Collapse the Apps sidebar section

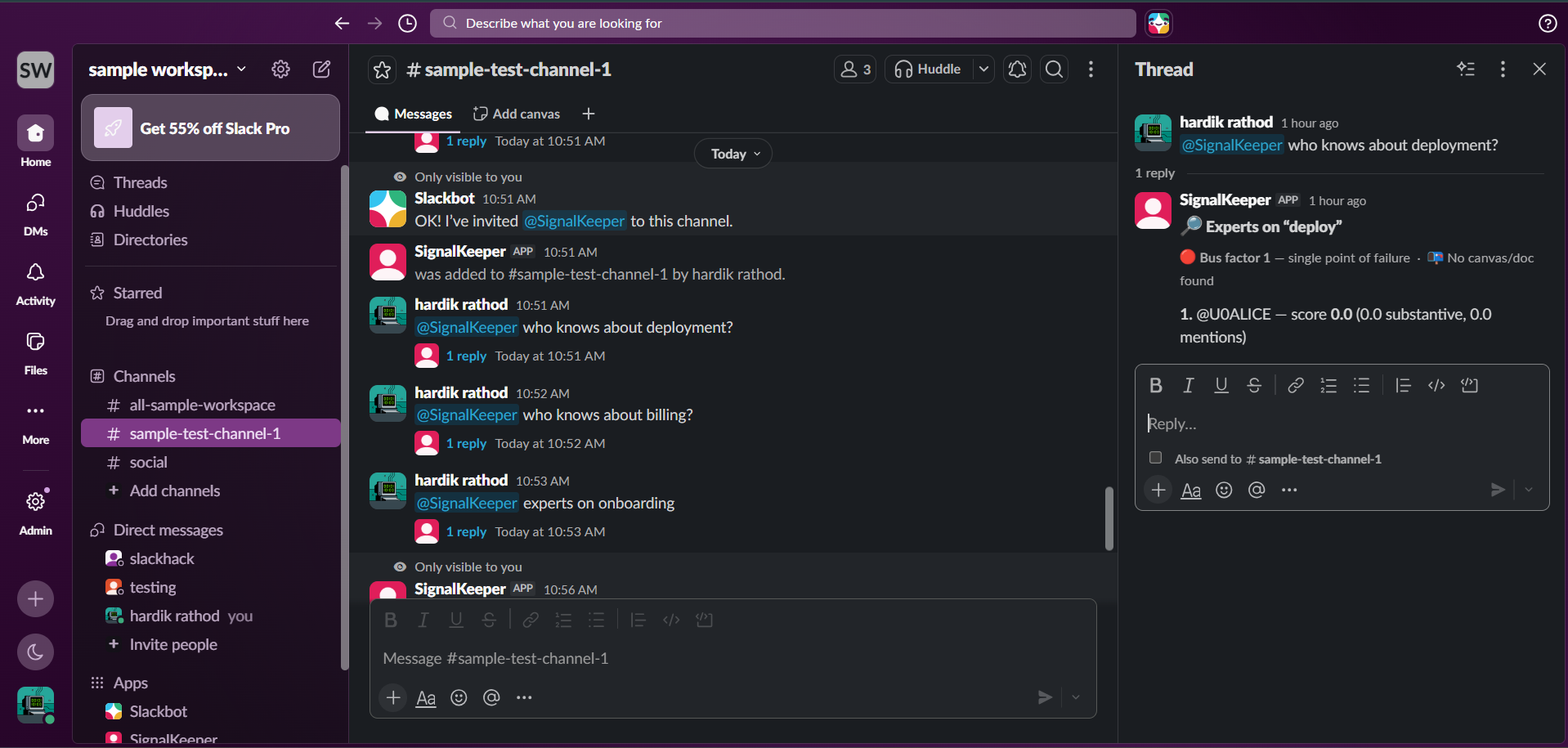(130, 683)
